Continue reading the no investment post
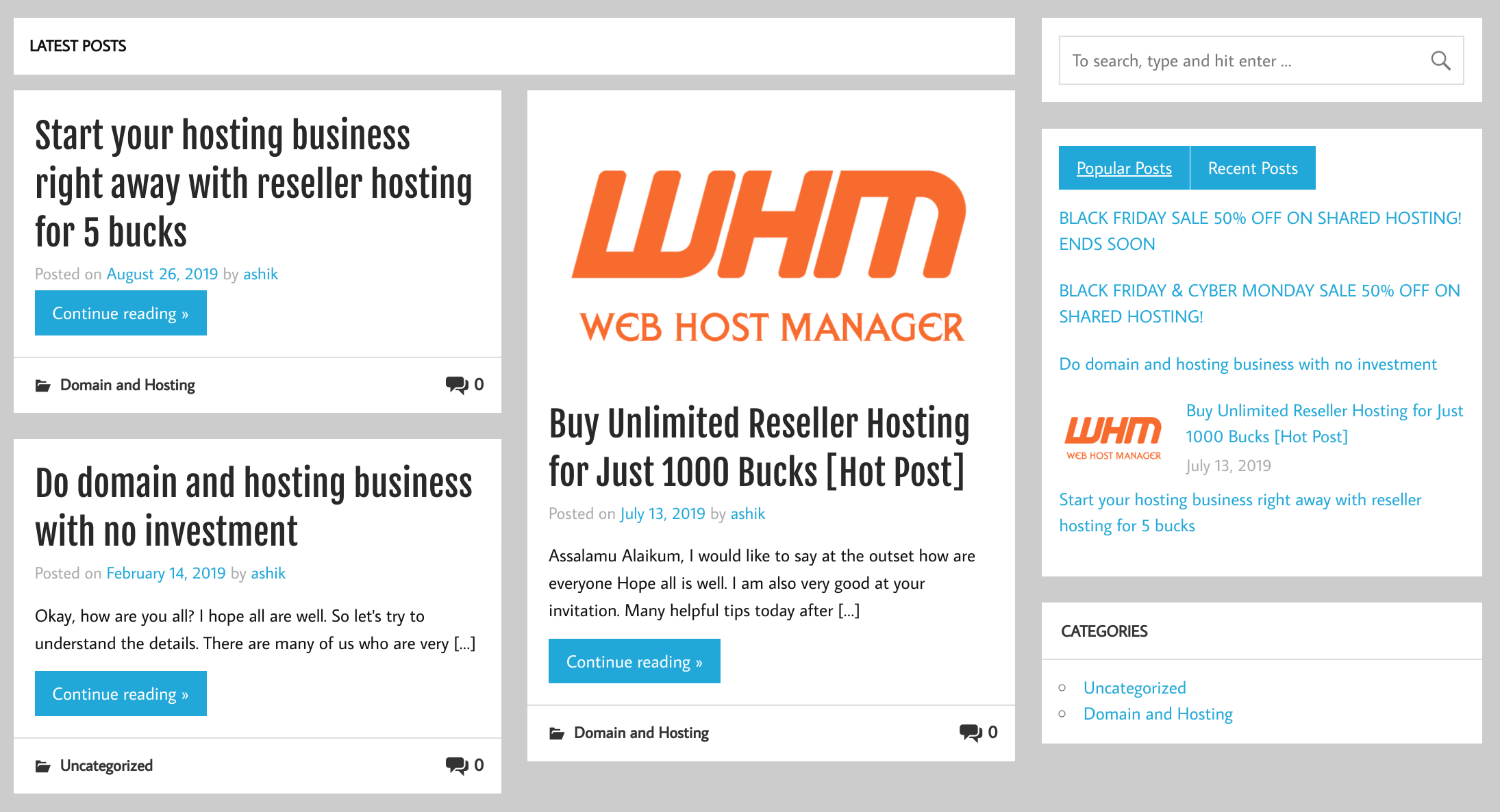This screenshot has height=812, width=1500. point(121,694)
